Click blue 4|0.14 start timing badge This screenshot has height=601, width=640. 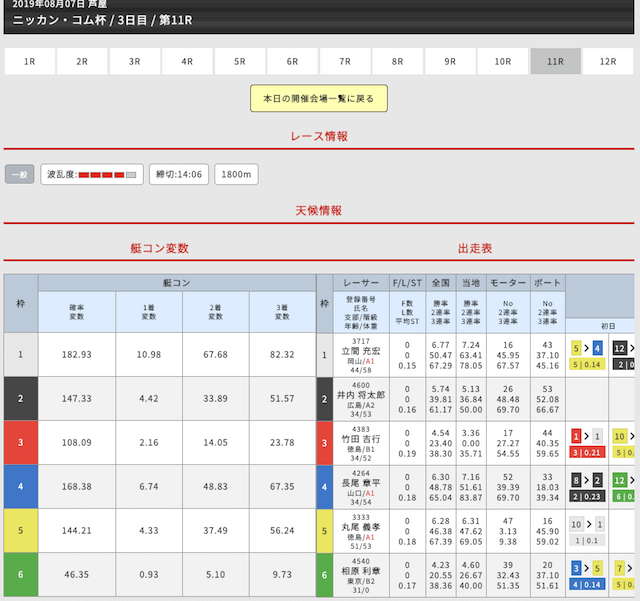pyautogui.click(x=587, y=584)
